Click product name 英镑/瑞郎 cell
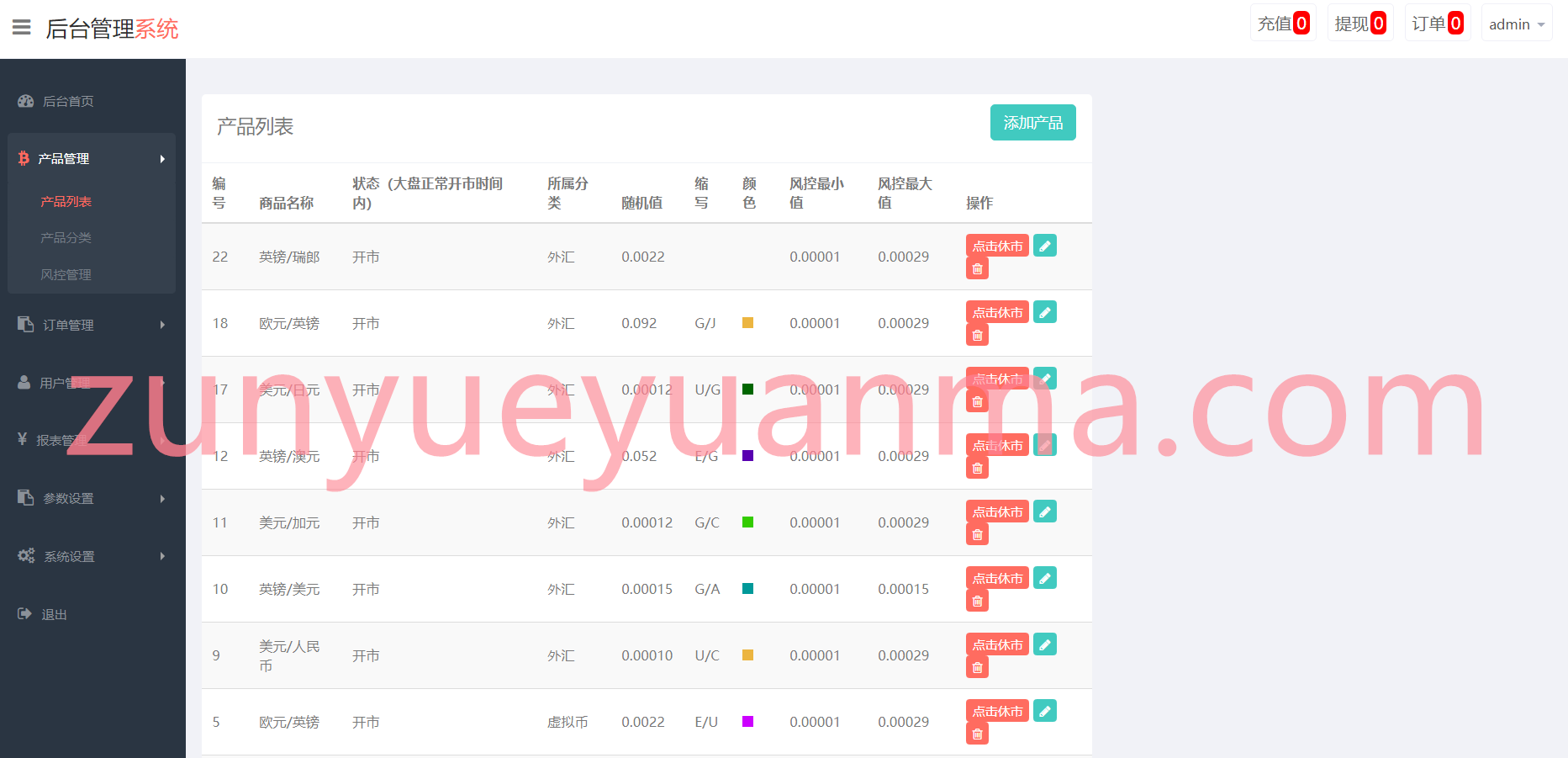The width and height of the screenshot is (1568, 758). 289,257
